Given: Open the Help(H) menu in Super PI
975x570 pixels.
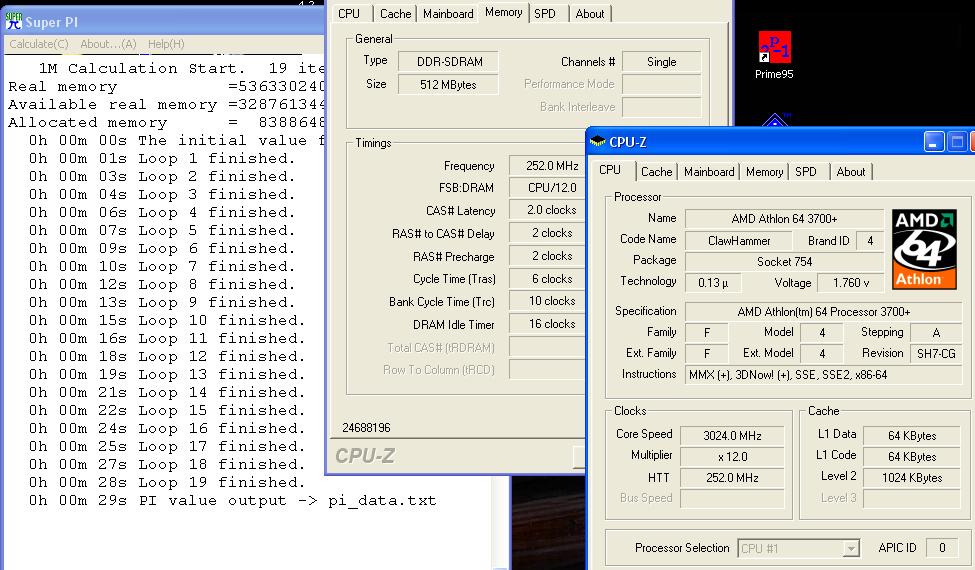Looking at the screenshot, I should [x=166, y=44].
